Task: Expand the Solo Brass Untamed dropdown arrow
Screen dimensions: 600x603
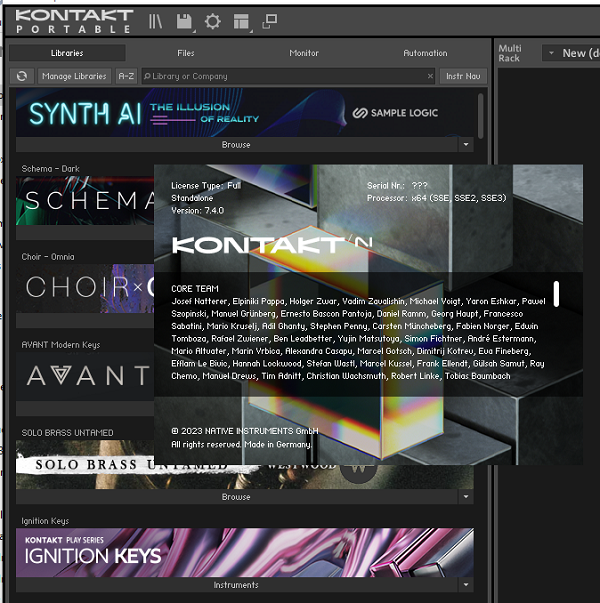Action: coord(466,497)
